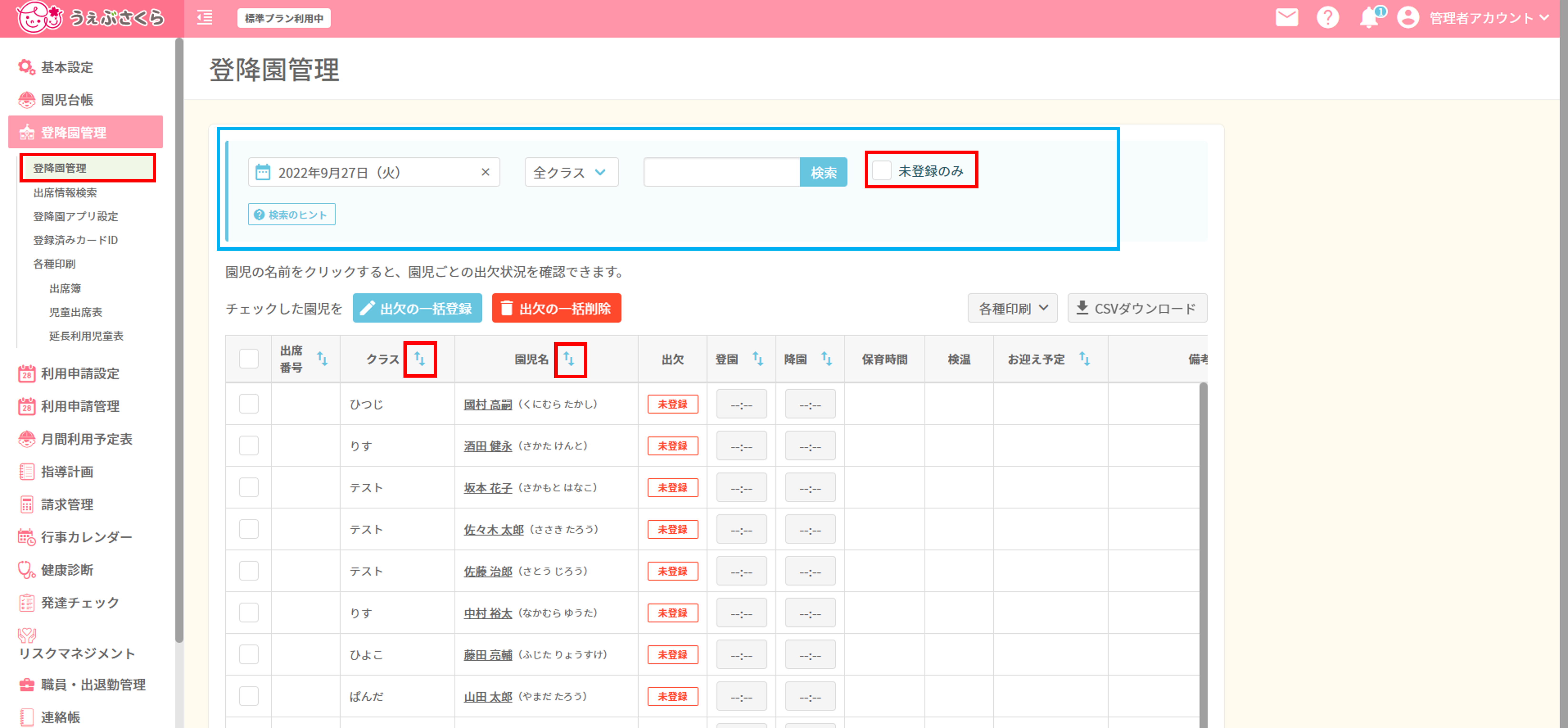This screenshot has height=728, width=1568.
Task: Open 発達チェック in sidebar
Action: pos(69,603)
